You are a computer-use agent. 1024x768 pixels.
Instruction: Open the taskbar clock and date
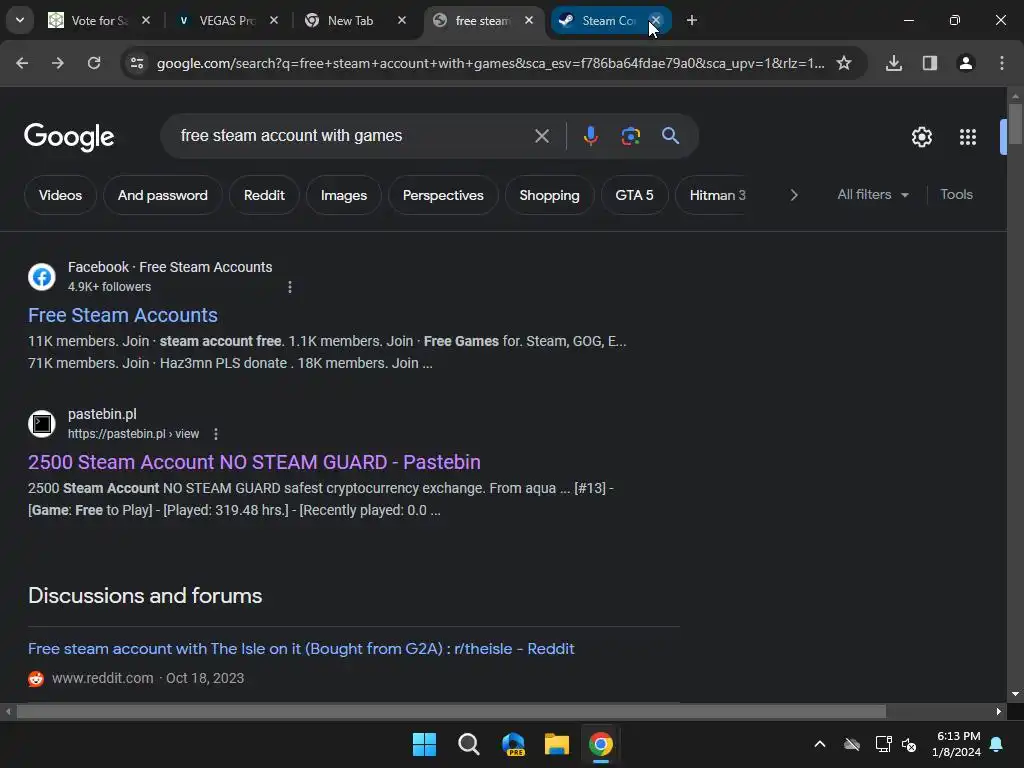(x=956, y=744)
